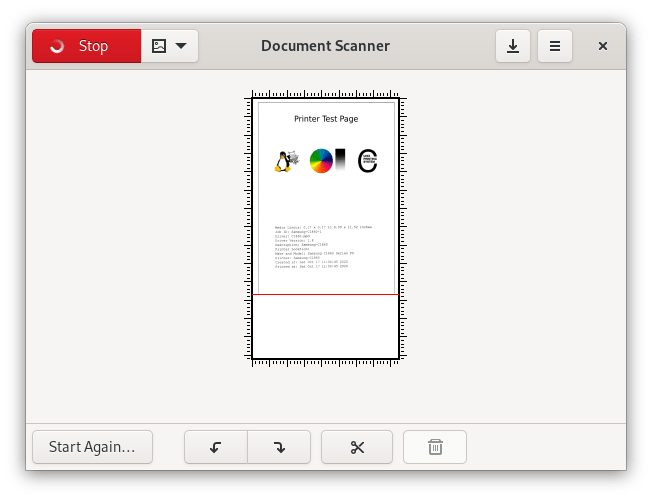The height and width of the screenshot is (499, 652).
Task: Open the hamburger main menu
Action: (554, 46)
